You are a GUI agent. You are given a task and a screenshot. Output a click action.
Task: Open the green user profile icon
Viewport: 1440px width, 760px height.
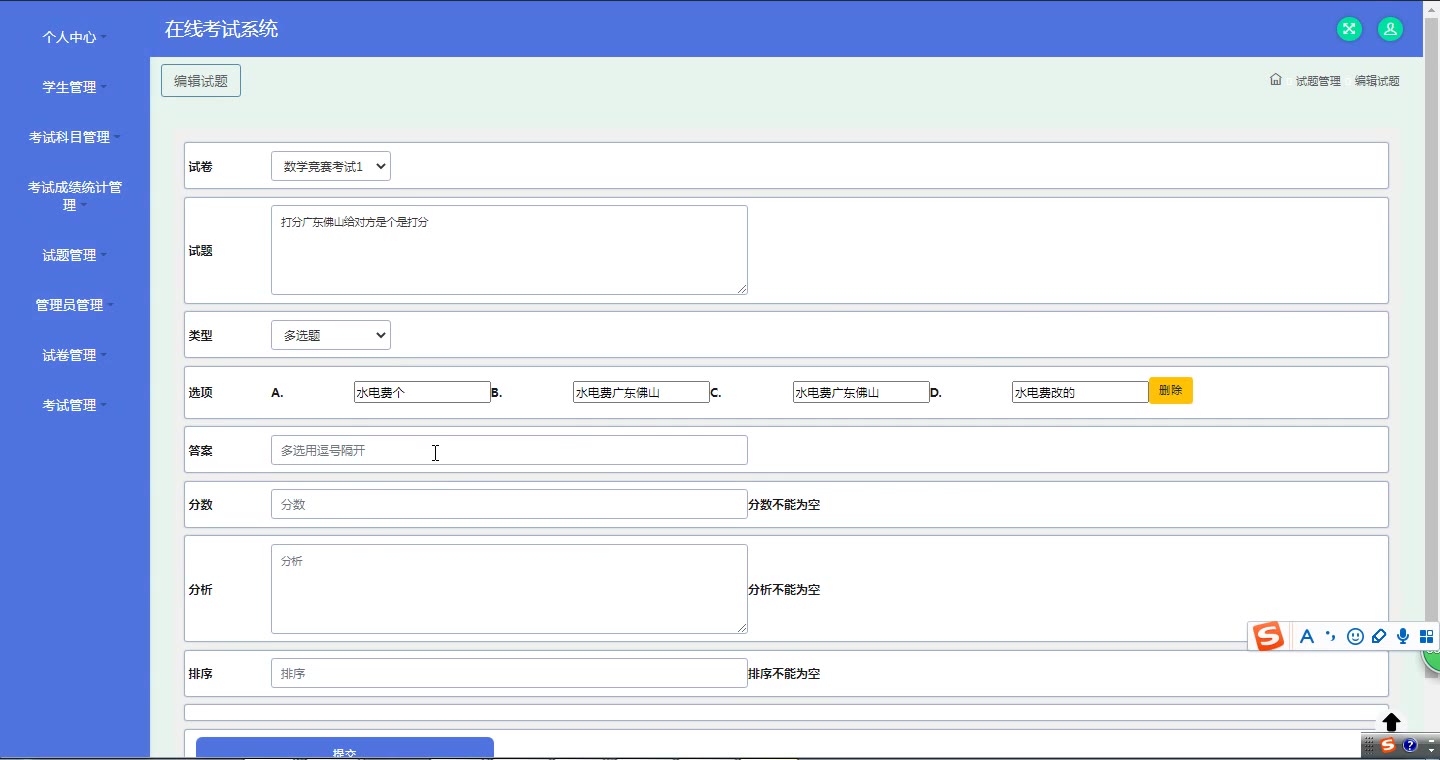1390,29
